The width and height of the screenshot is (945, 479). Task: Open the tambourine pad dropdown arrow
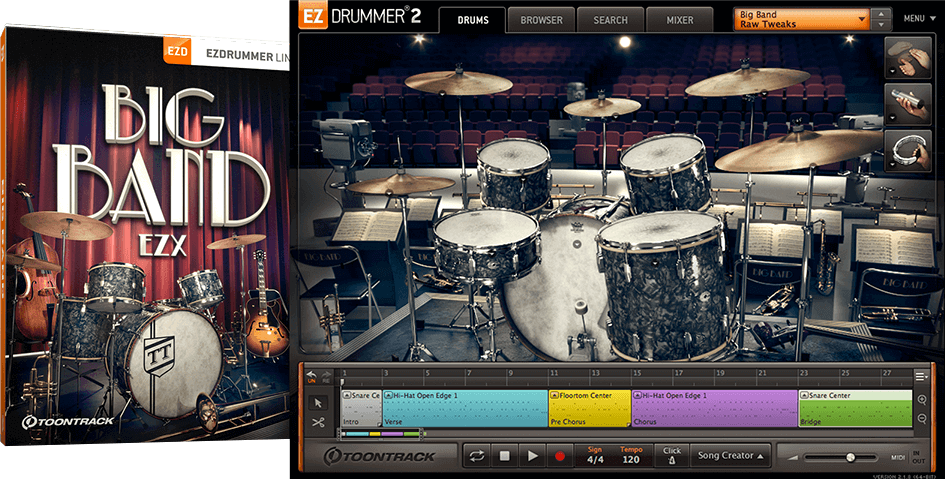click(892, 164)
